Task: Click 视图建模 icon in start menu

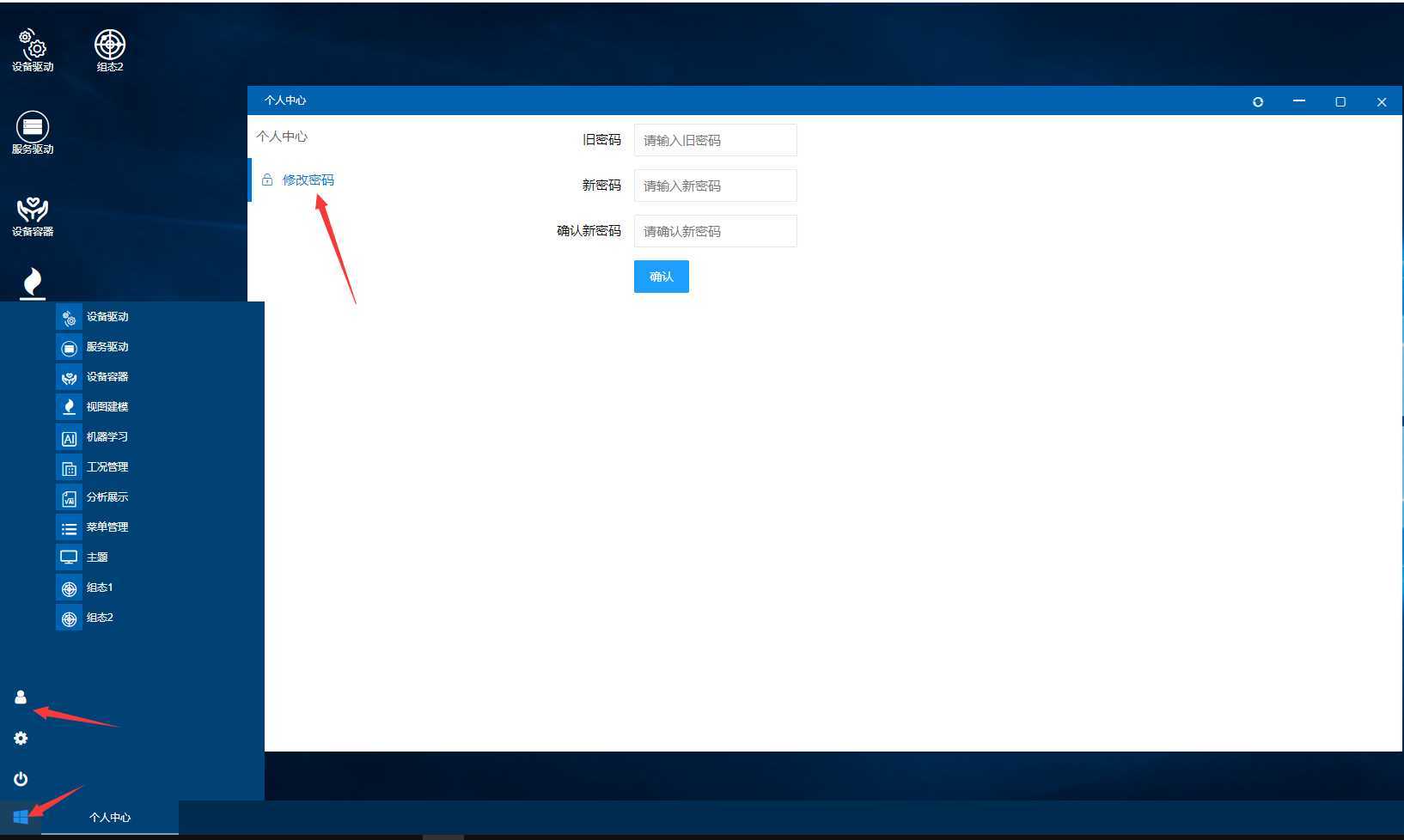Action: click(69, 407)
